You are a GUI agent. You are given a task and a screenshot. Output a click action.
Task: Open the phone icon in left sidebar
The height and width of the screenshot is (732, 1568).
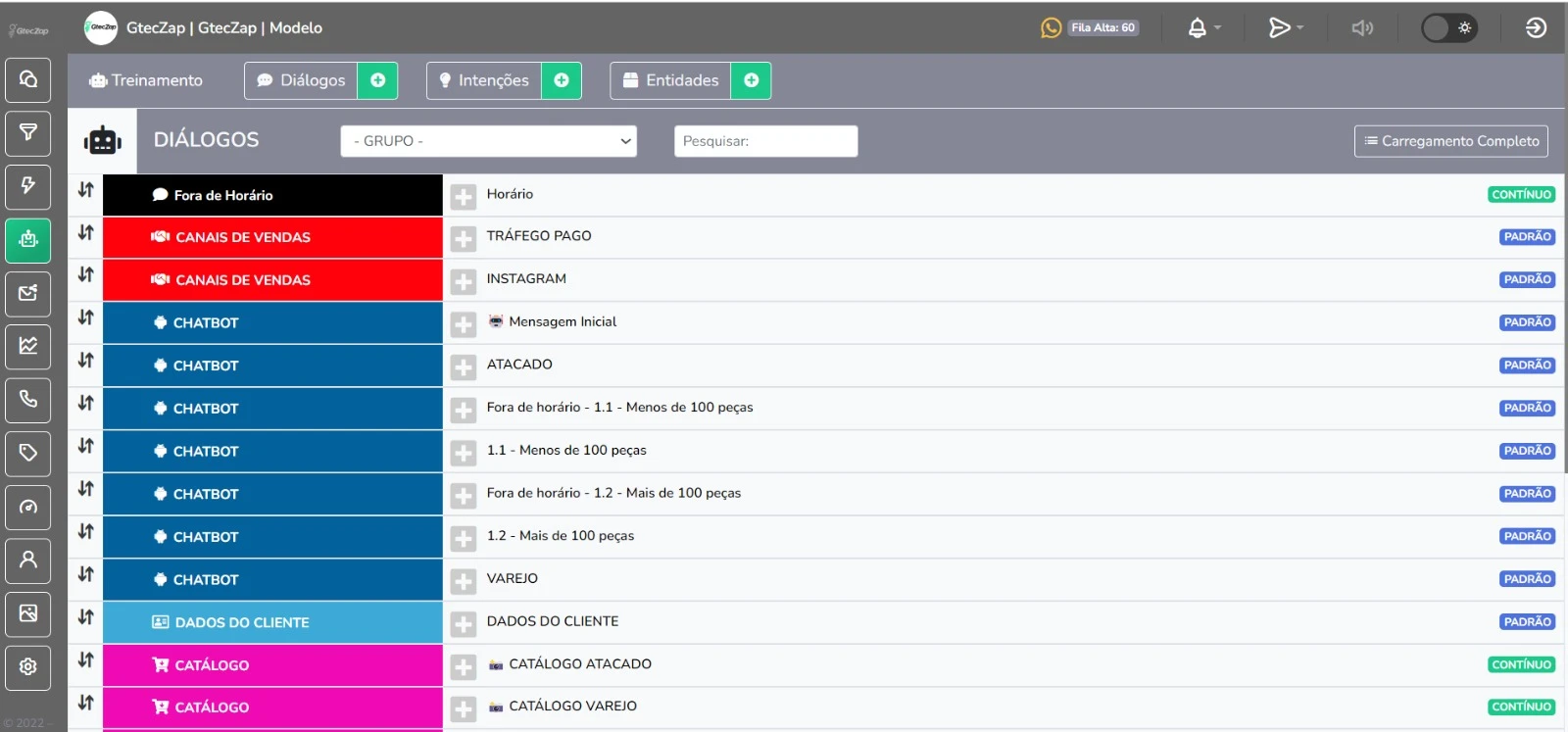[27, 400]
